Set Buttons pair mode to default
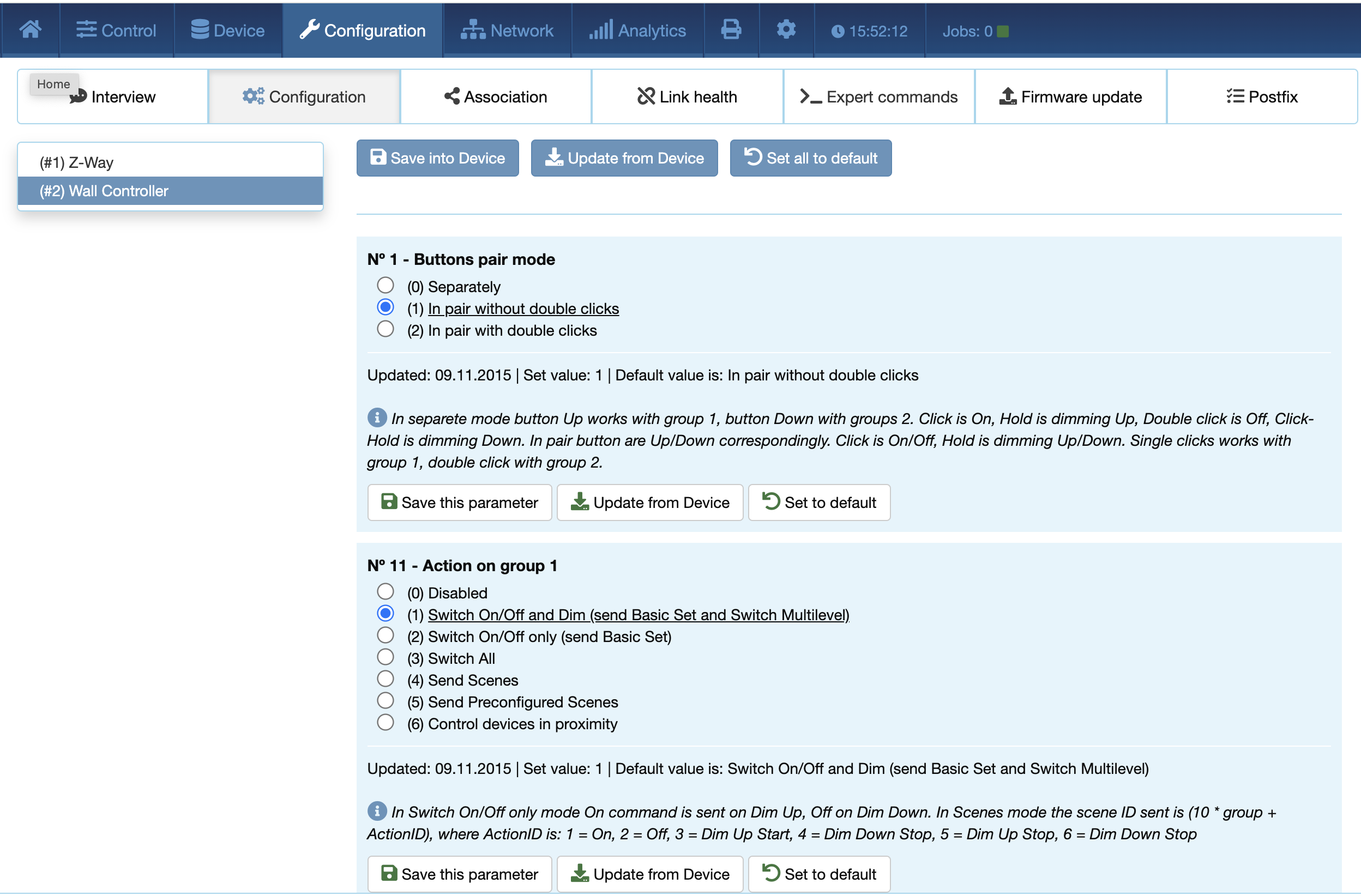This screenshot has width=1361, height=896. pyautogui.click(x=819, y=503)
